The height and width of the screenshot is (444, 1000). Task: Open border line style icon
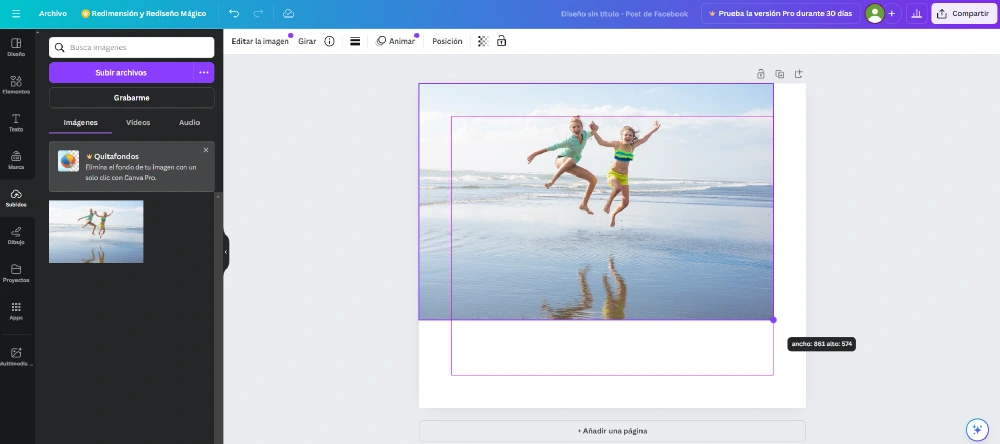(355, 41)
